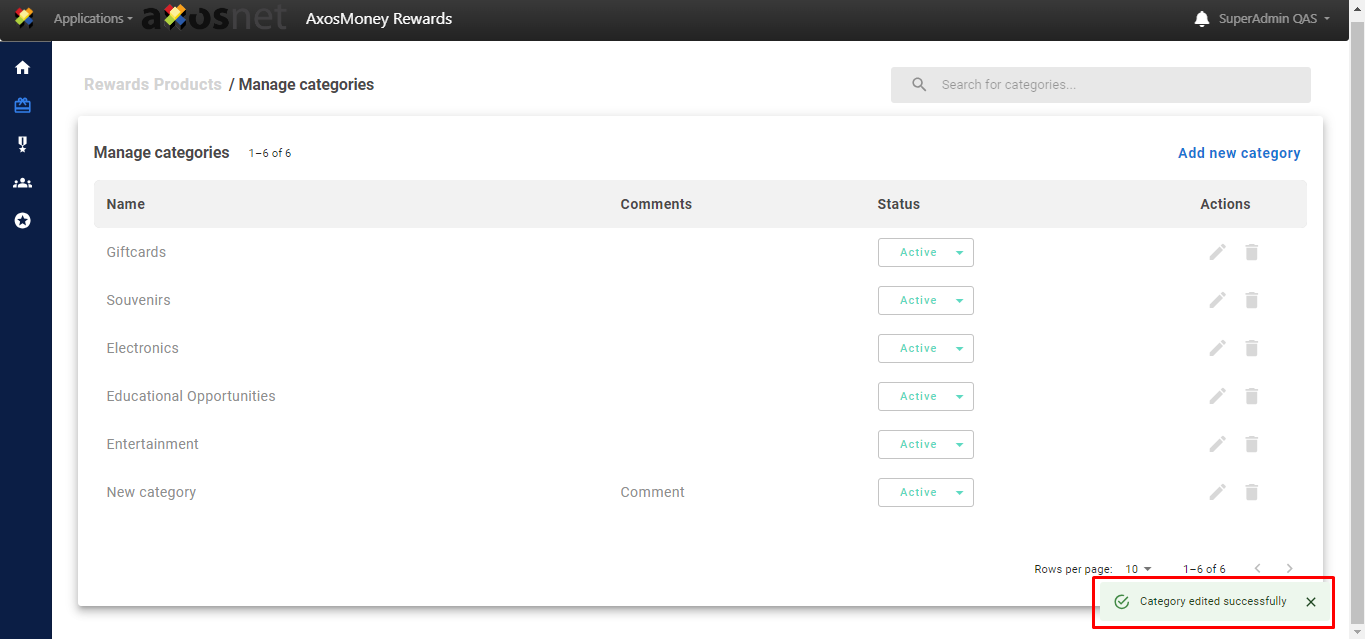This screenshot has height=639, width=1365.
Task: Edit the Giftcards category pencil icon
Action: (1217, 252)
